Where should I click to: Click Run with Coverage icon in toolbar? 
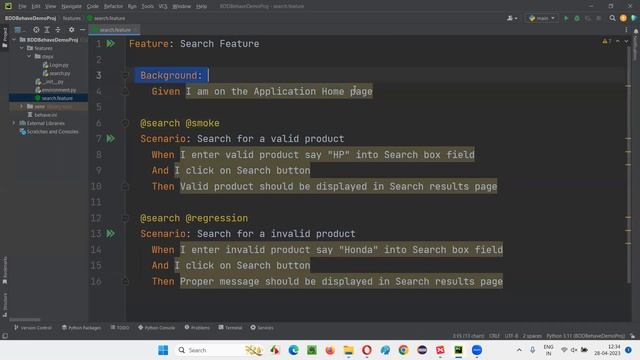click(x=588, y=18)
